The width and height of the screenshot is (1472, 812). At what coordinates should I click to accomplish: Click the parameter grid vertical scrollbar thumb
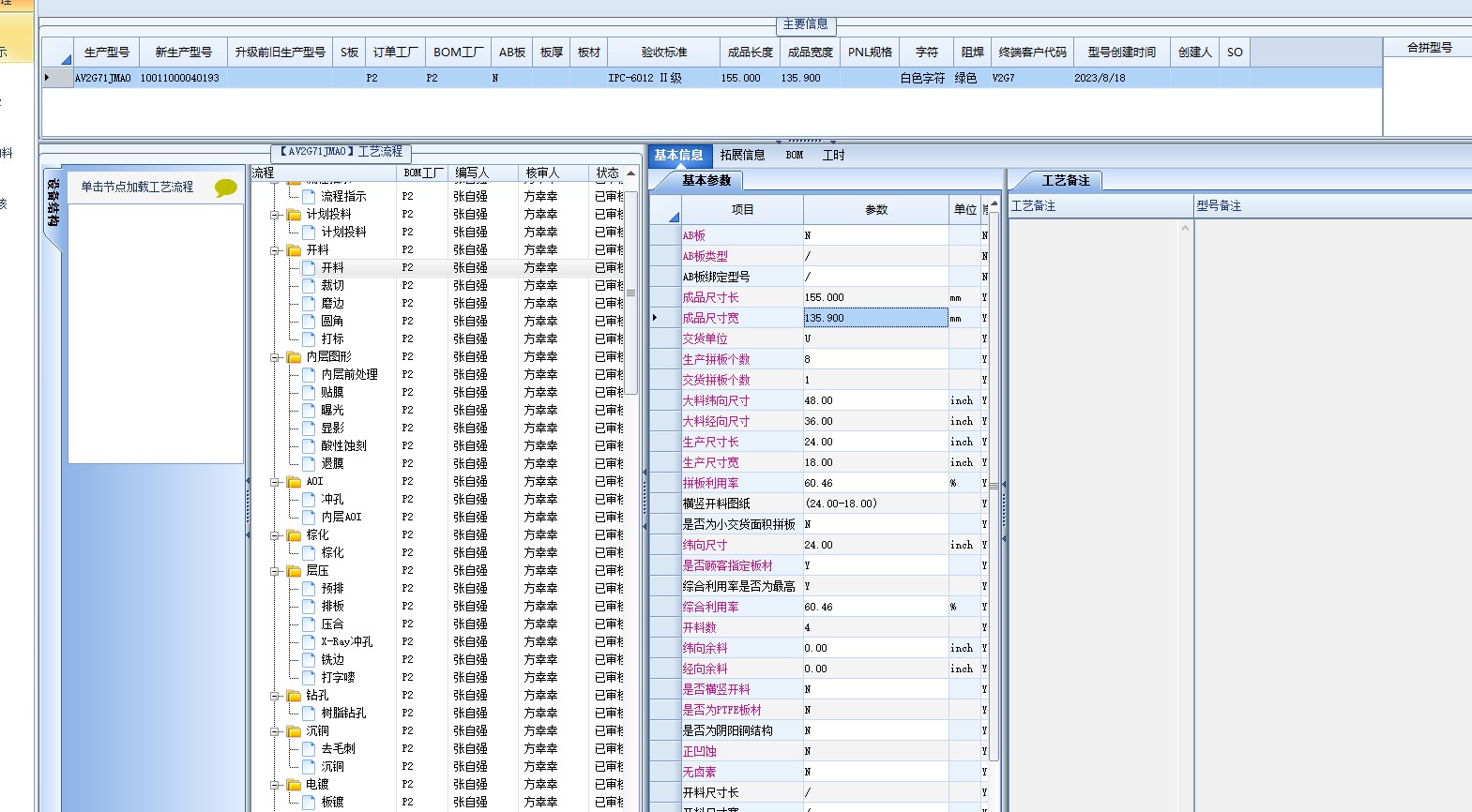pyautogui.click(x=994, y=486)
